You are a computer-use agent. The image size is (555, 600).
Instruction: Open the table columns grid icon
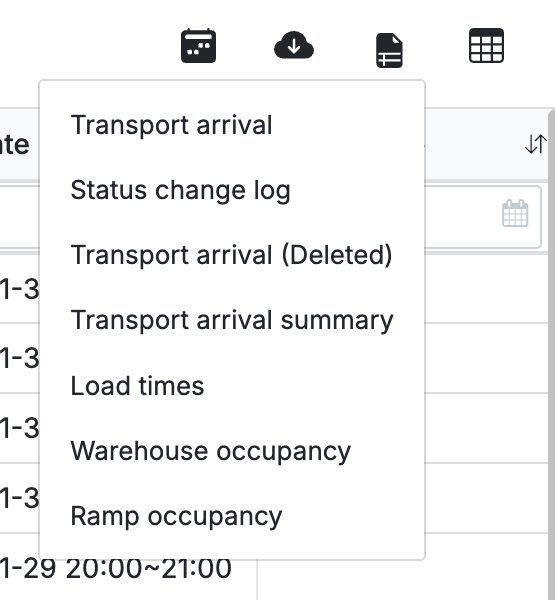click(x=486, y=46)
